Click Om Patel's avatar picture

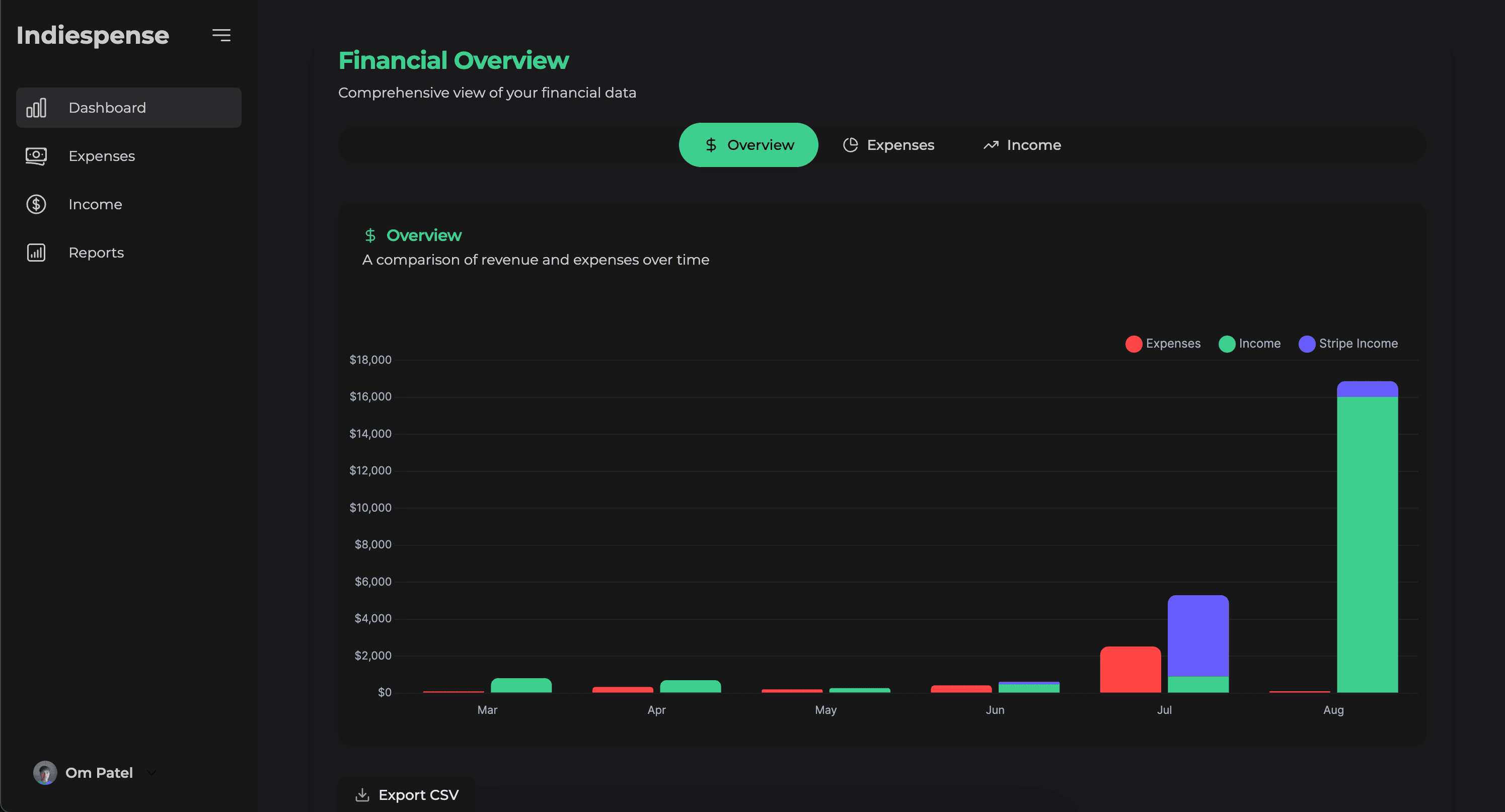pos(45,772)
